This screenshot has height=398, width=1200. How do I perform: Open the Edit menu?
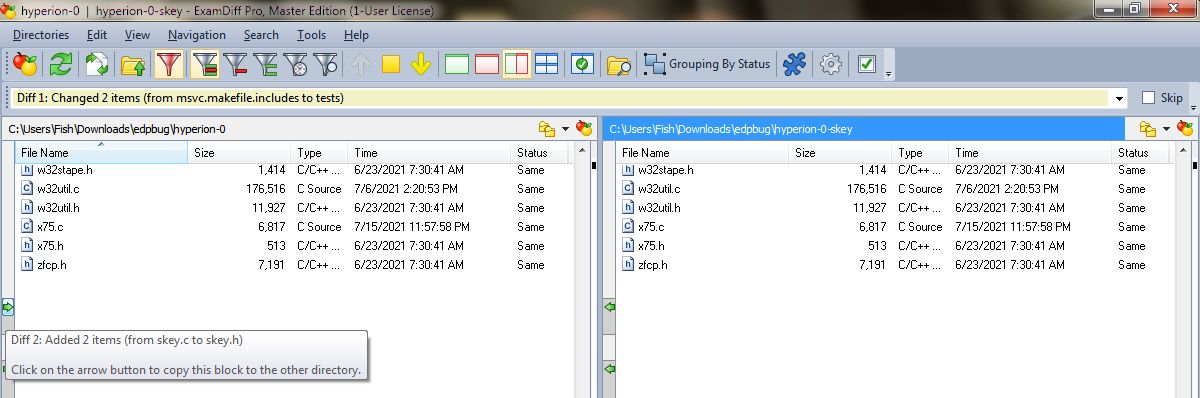coord(97,35)
